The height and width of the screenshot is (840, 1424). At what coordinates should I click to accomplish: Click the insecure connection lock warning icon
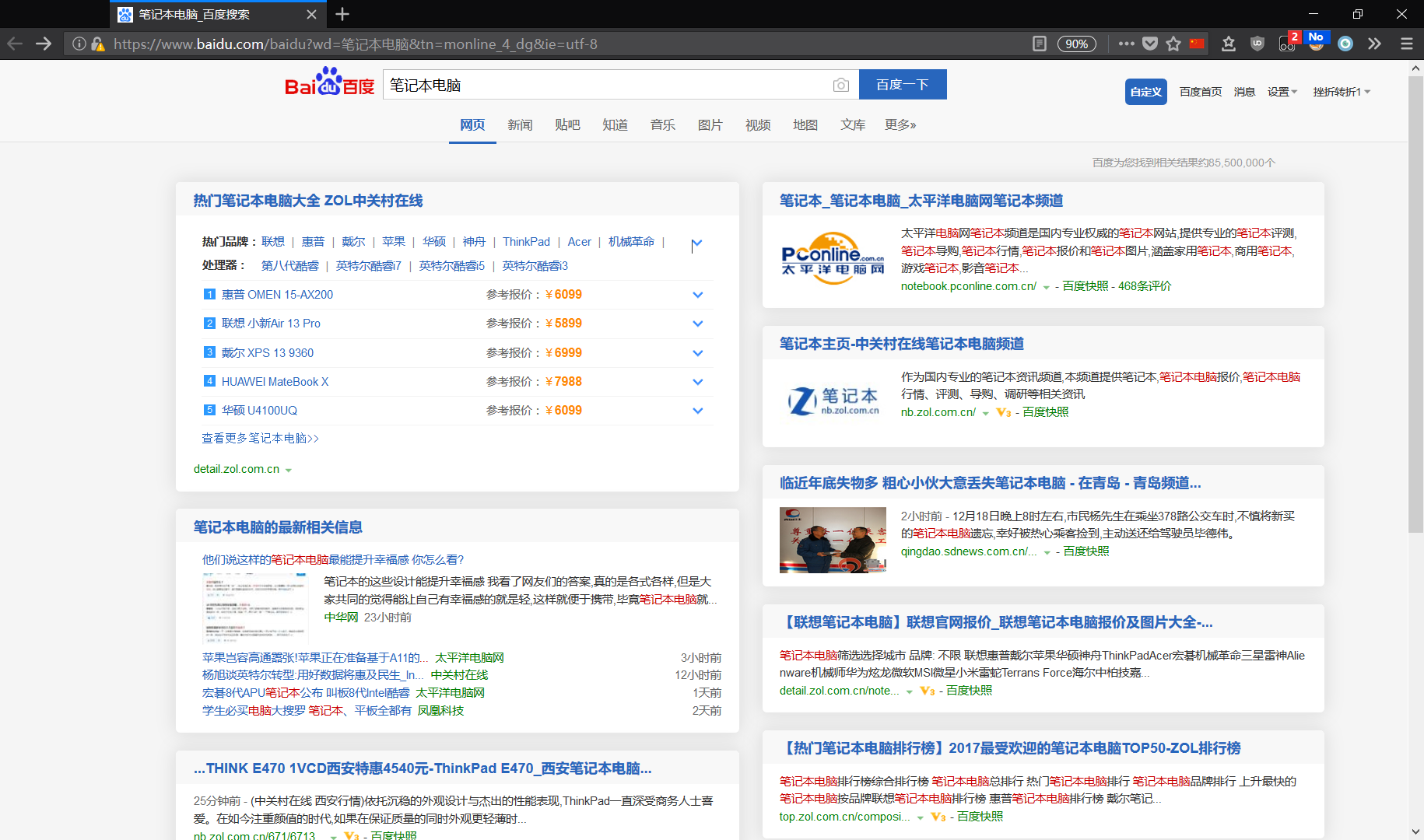click(98, 44)
